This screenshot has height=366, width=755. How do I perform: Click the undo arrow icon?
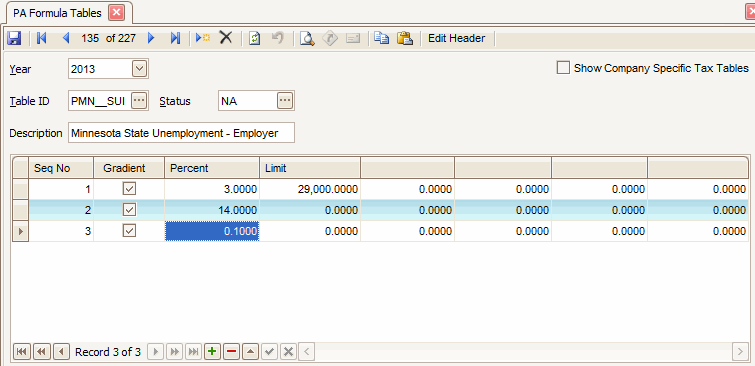coord(278,38)
